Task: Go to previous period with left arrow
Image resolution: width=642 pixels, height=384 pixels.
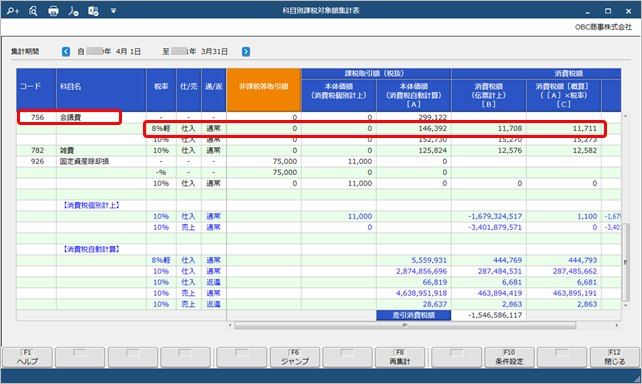Action: 66,52
